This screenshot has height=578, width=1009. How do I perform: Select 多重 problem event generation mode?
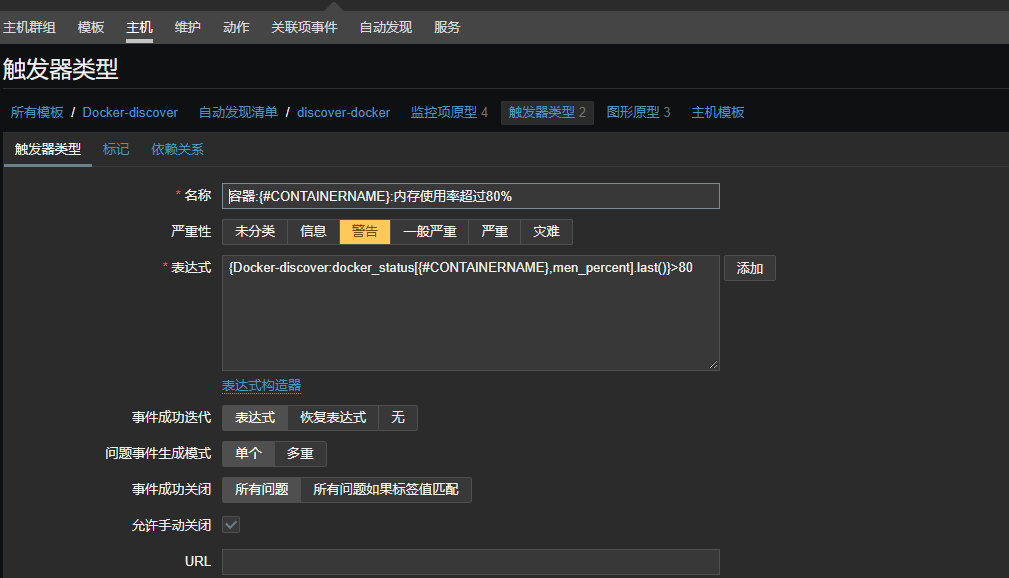click(x=300, y=454)
